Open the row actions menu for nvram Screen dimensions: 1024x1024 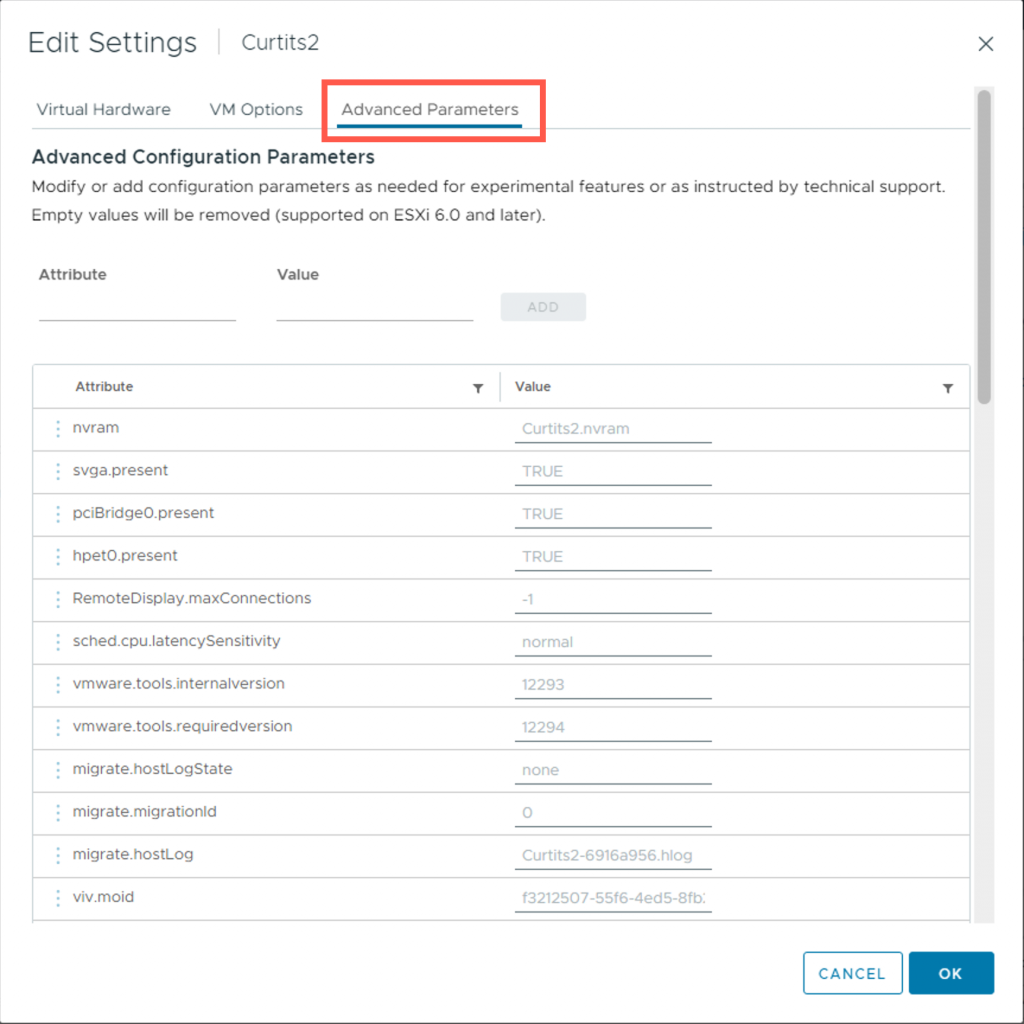pyautogui.click(x=58, y=428)
